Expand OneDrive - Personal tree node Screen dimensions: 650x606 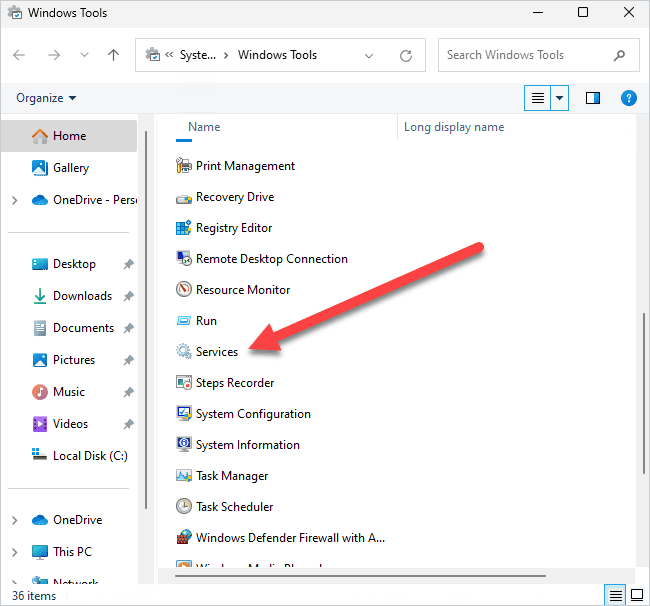tap(15, 200)
